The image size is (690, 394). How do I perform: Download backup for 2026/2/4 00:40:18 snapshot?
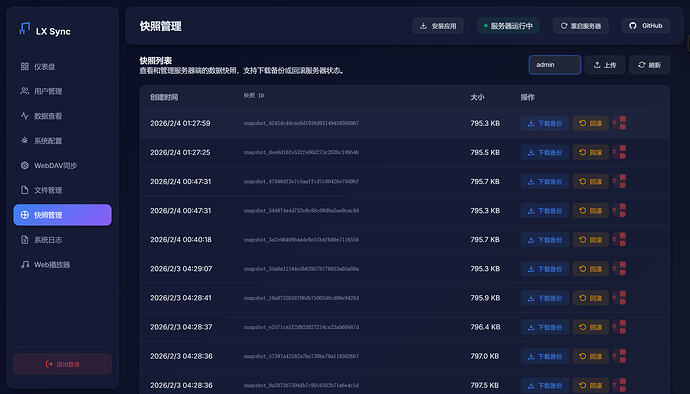coord(545,240)
